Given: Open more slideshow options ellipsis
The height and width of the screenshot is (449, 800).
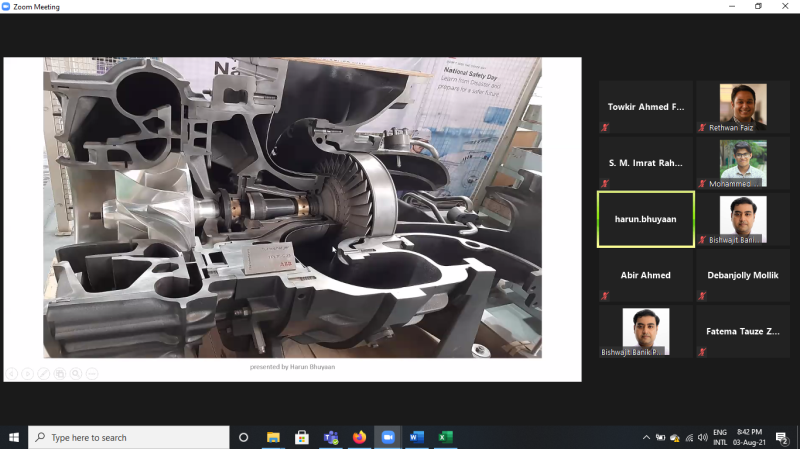Looking at the screenshot, I should pyautogui.click(x=92, y=373).
